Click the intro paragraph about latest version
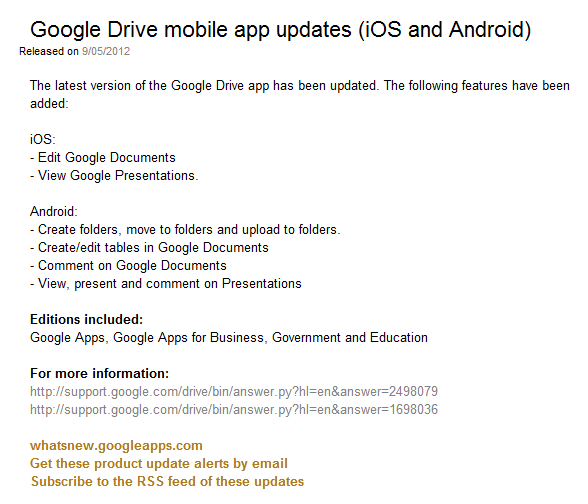 (x=300, y=94)
